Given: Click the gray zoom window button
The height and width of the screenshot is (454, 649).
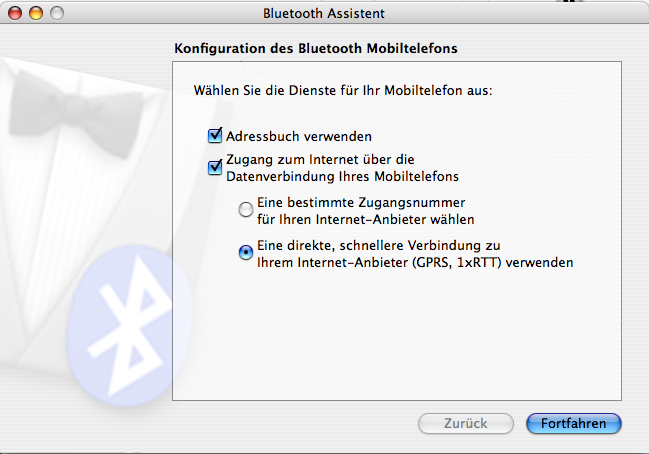Looking at the screenshot, I should (x=57, y=13).
